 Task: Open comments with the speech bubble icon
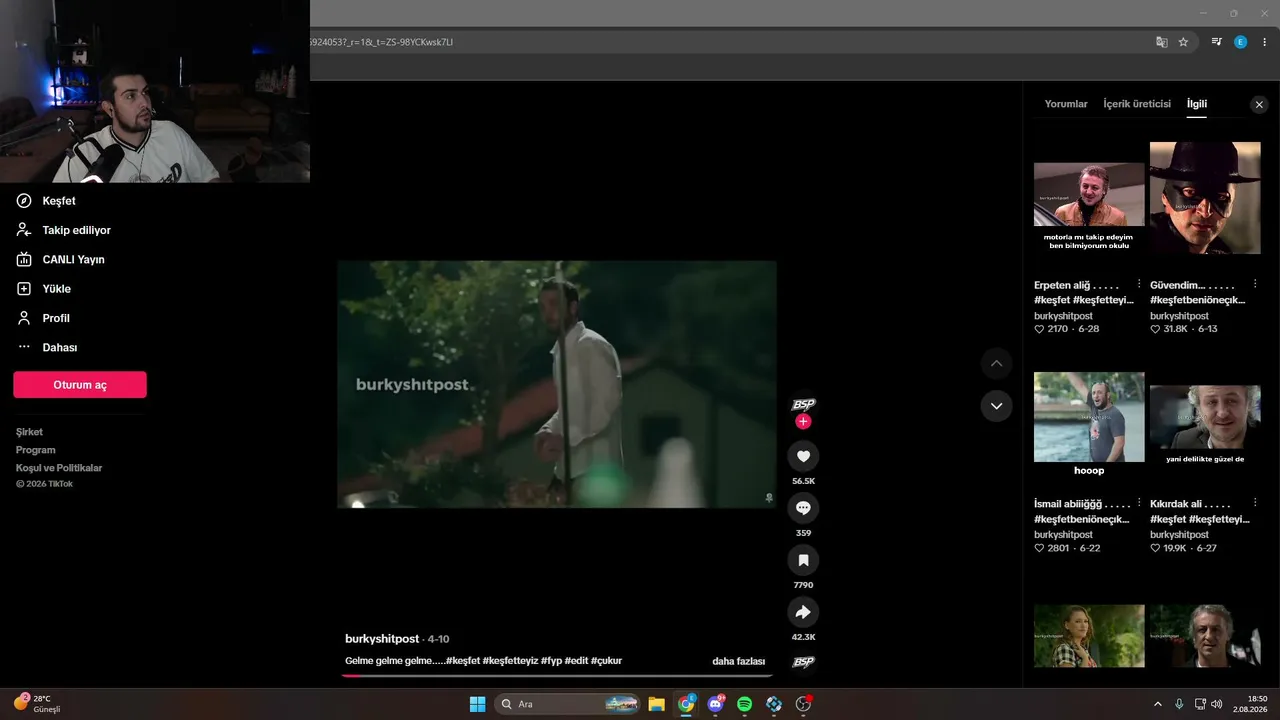click(803, 508)
